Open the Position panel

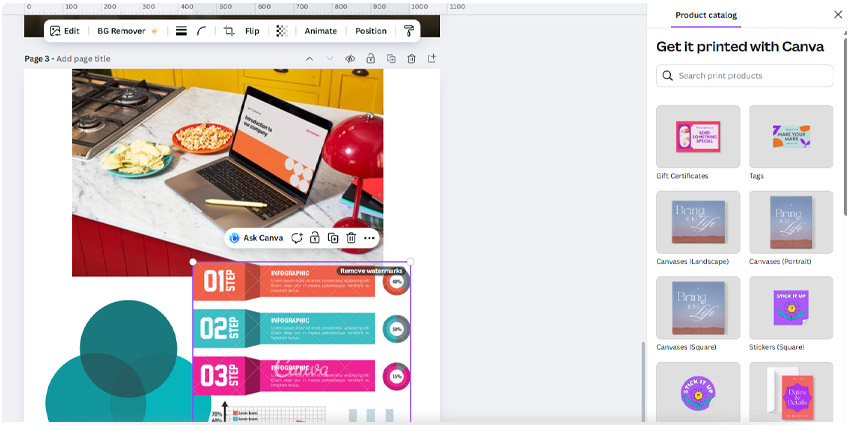click(371, 31)
